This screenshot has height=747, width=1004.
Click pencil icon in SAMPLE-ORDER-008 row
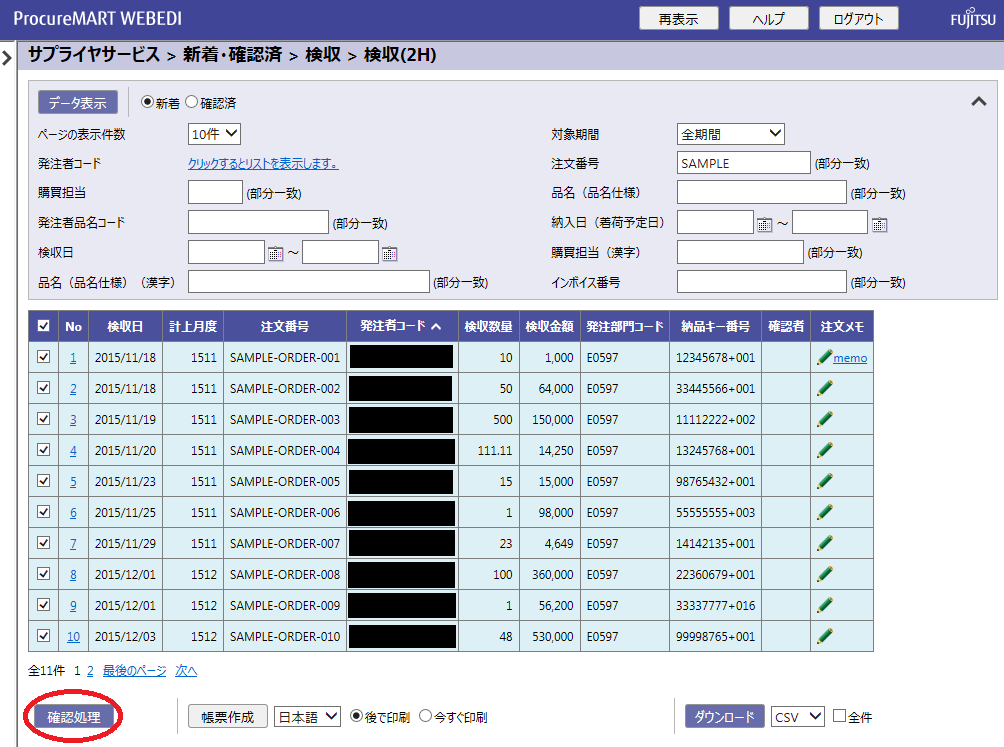click(x=825, y=574)
